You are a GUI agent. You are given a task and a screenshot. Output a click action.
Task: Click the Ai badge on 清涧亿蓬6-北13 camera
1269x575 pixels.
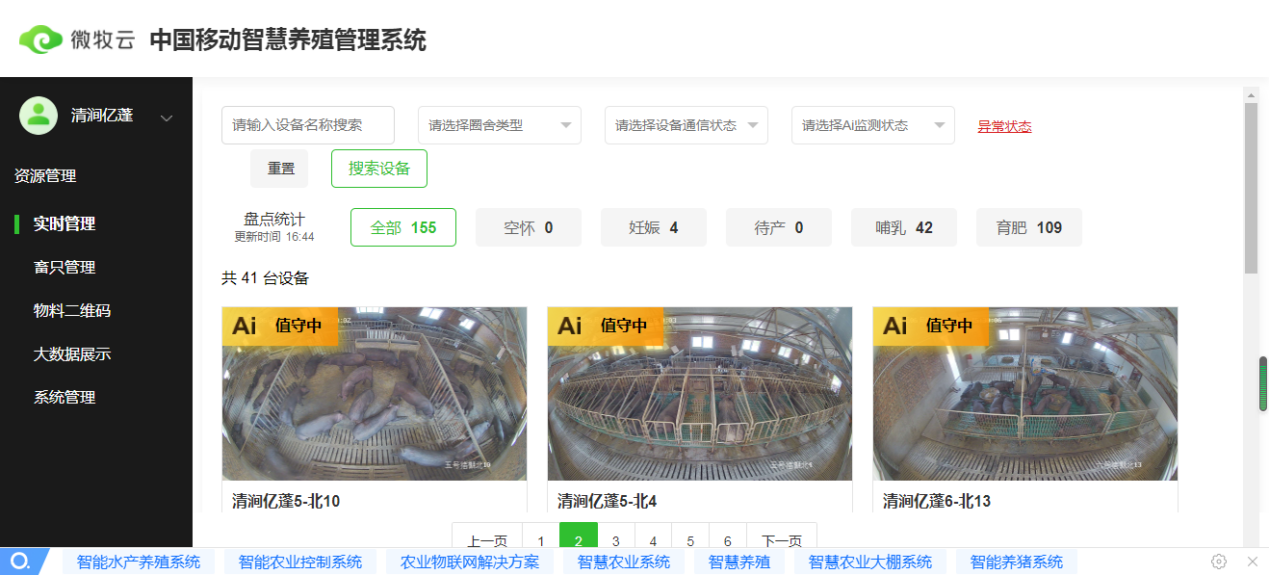[895, 325]
